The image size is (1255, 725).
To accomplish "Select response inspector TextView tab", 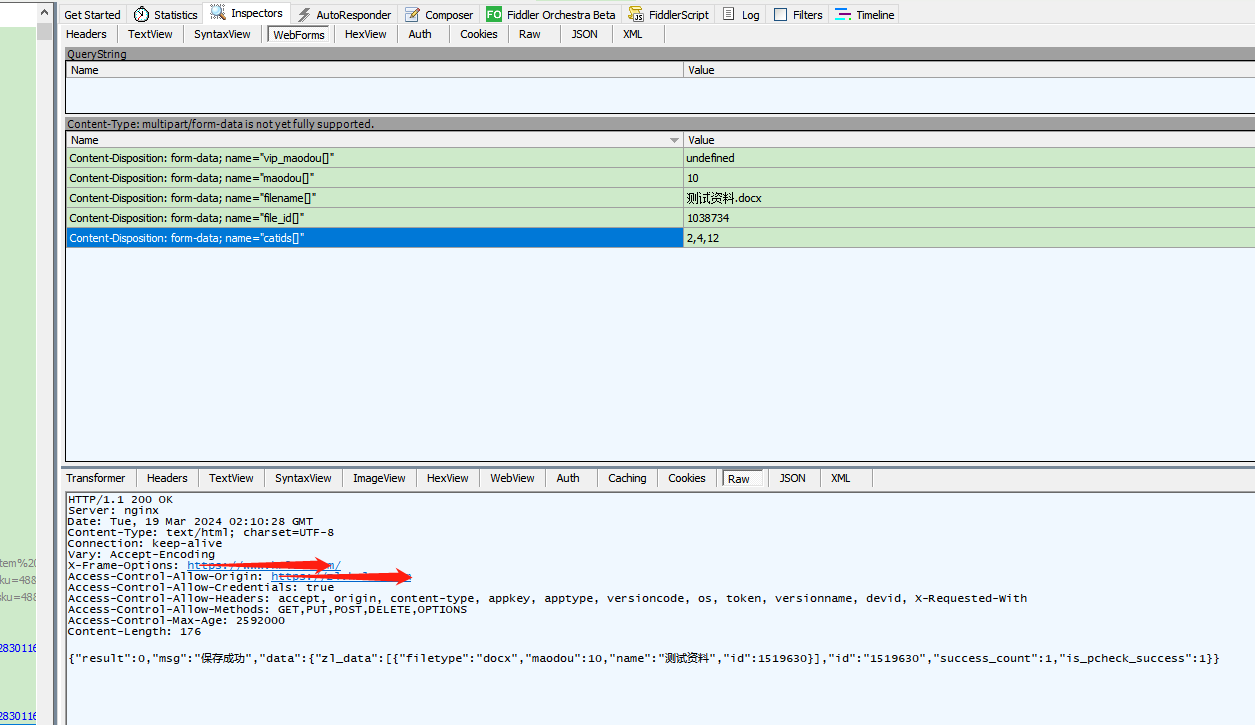I will click(231, 478).
